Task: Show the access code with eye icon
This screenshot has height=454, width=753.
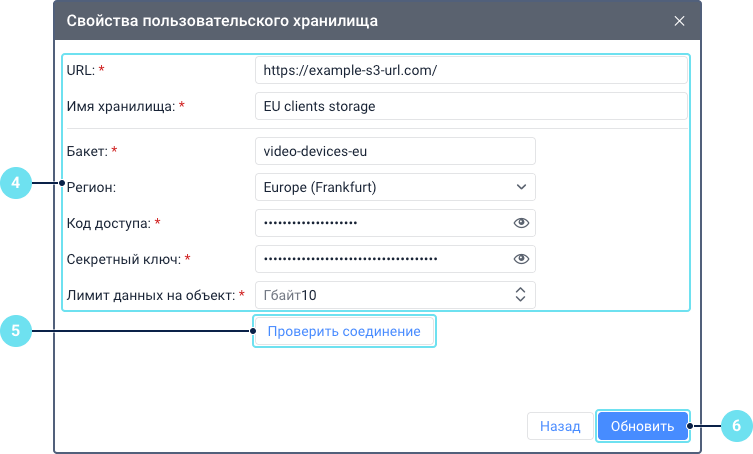Action: (520, 223)
